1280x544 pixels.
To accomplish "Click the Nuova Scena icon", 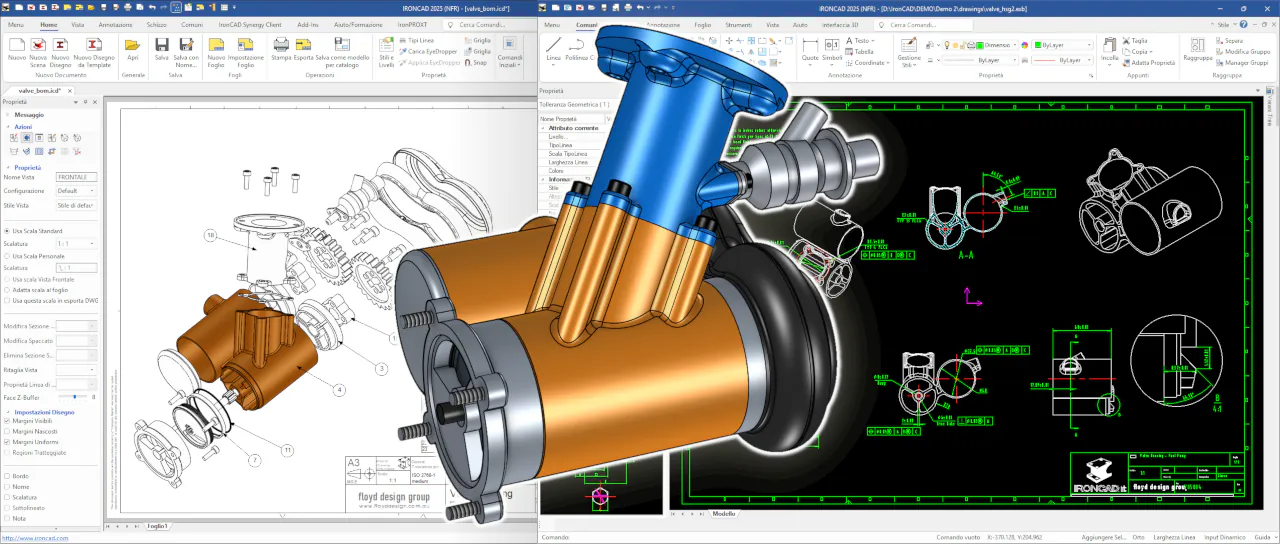I will point(38,45).
